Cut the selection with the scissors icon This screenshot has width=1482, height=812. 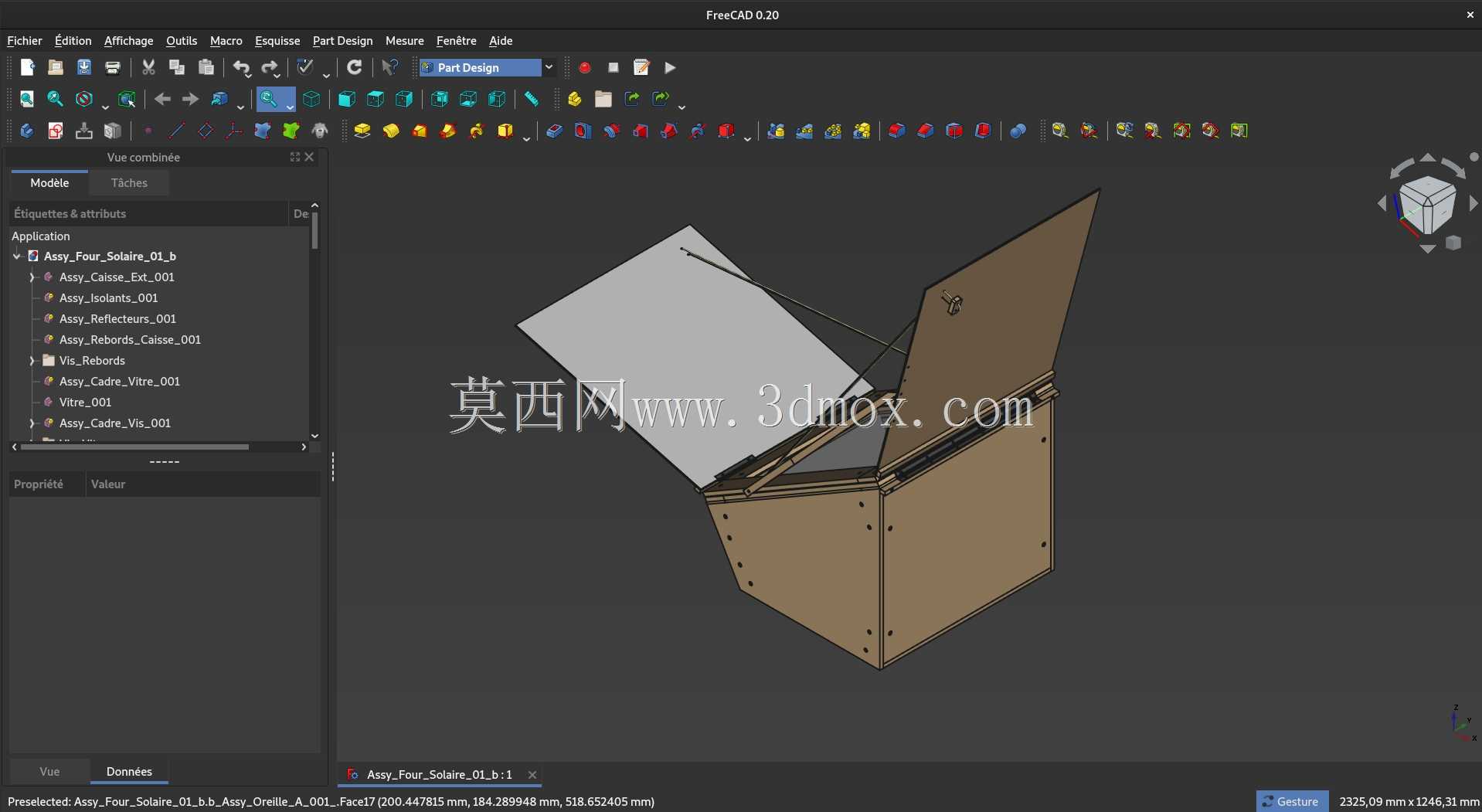pos(148,67)
